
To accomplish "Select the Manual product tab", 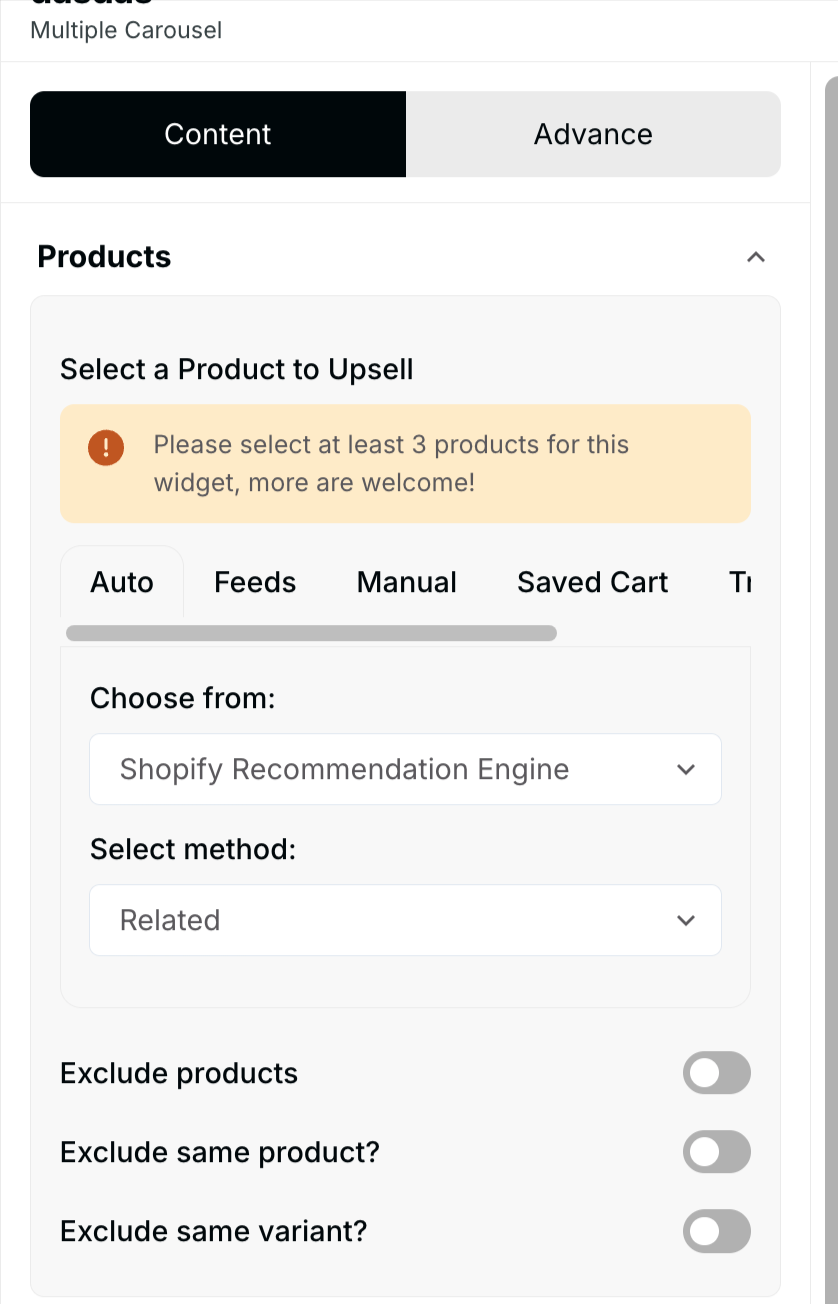I will point(406,582).
